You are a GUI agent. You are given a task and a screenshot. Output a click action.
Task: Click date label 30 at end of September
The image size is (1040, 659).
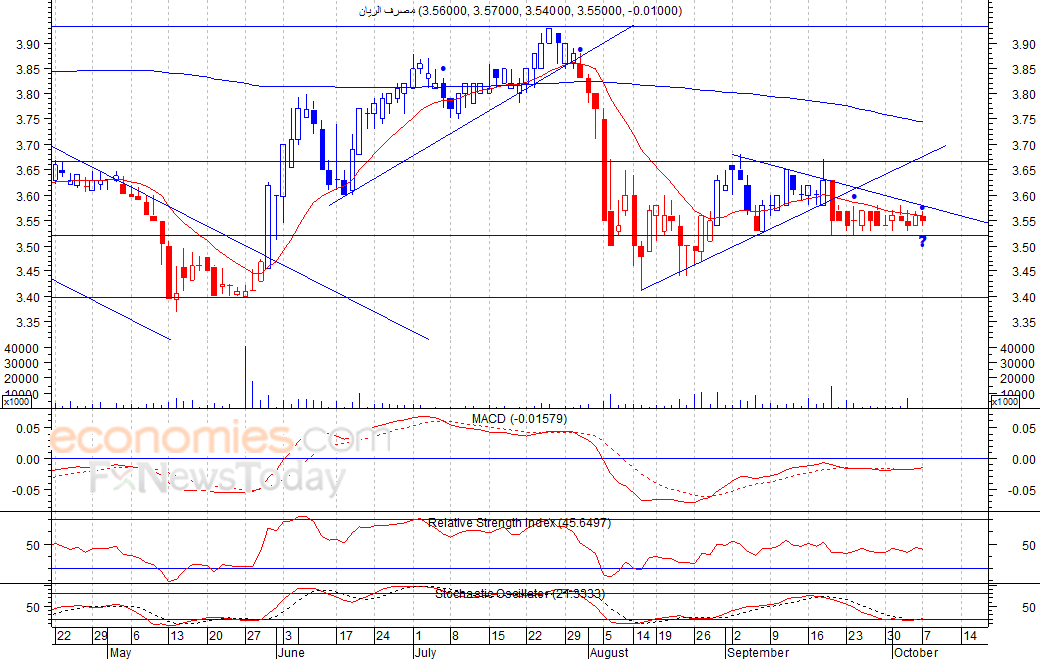tap(894, 636)
